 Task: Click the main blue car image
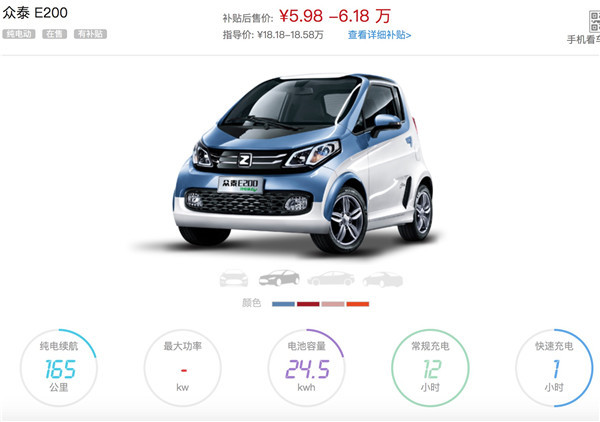[304, 164]
